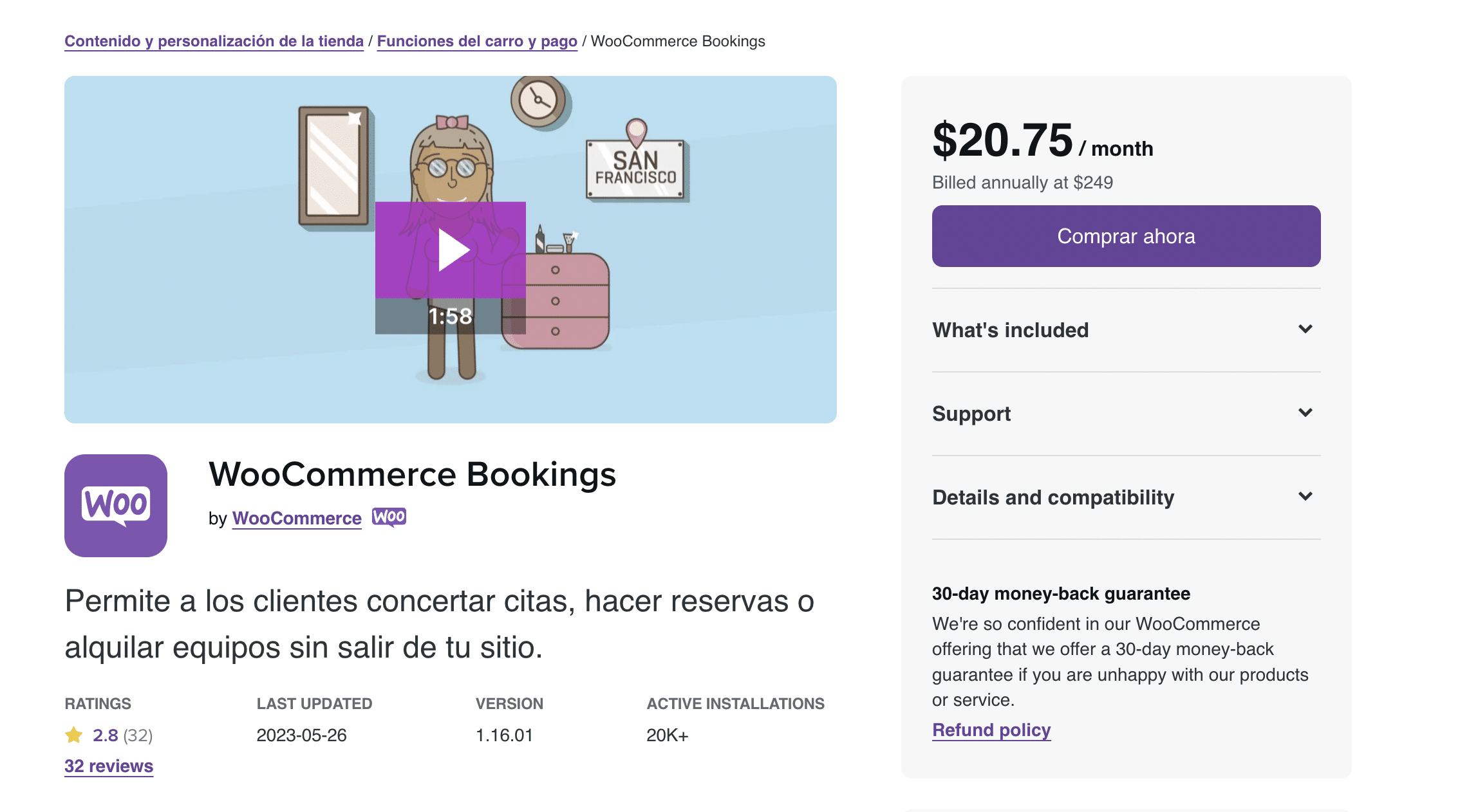Click the small Woo badge next to WooCommerce
This screenshot has width=1460, height=812.
click(389, 517)
